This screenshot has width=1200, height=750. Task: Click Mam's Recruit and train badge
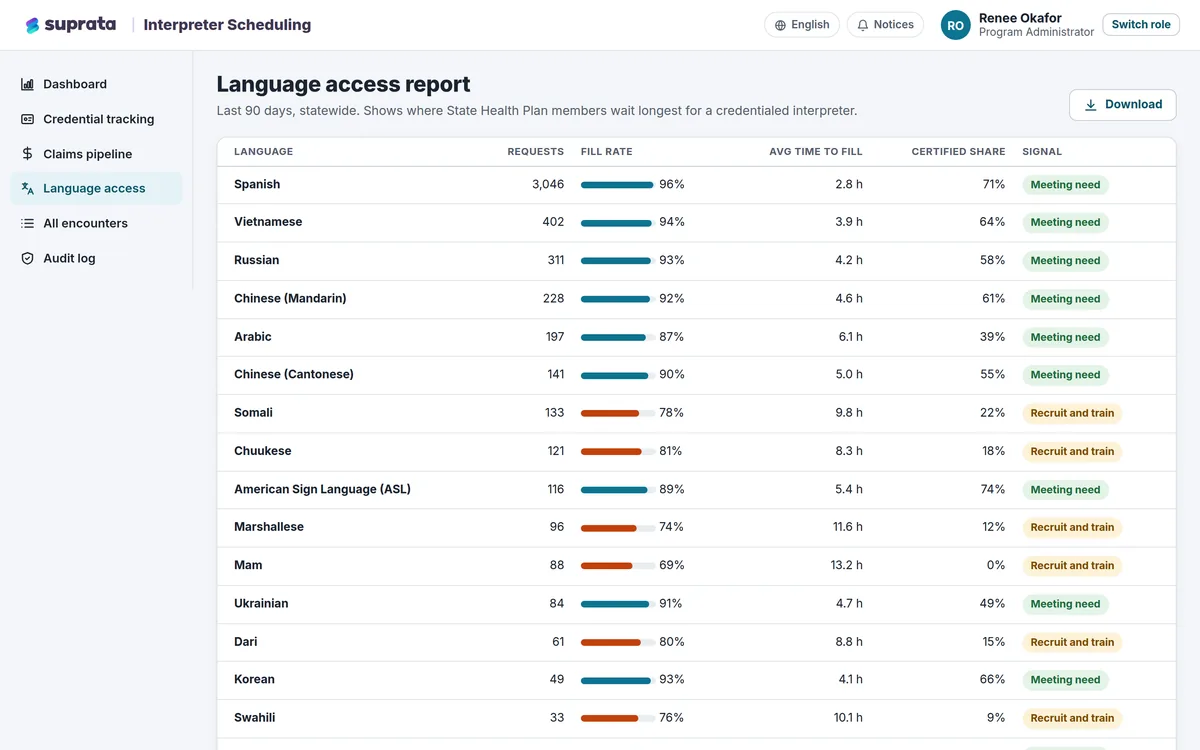click(1072, 566)
